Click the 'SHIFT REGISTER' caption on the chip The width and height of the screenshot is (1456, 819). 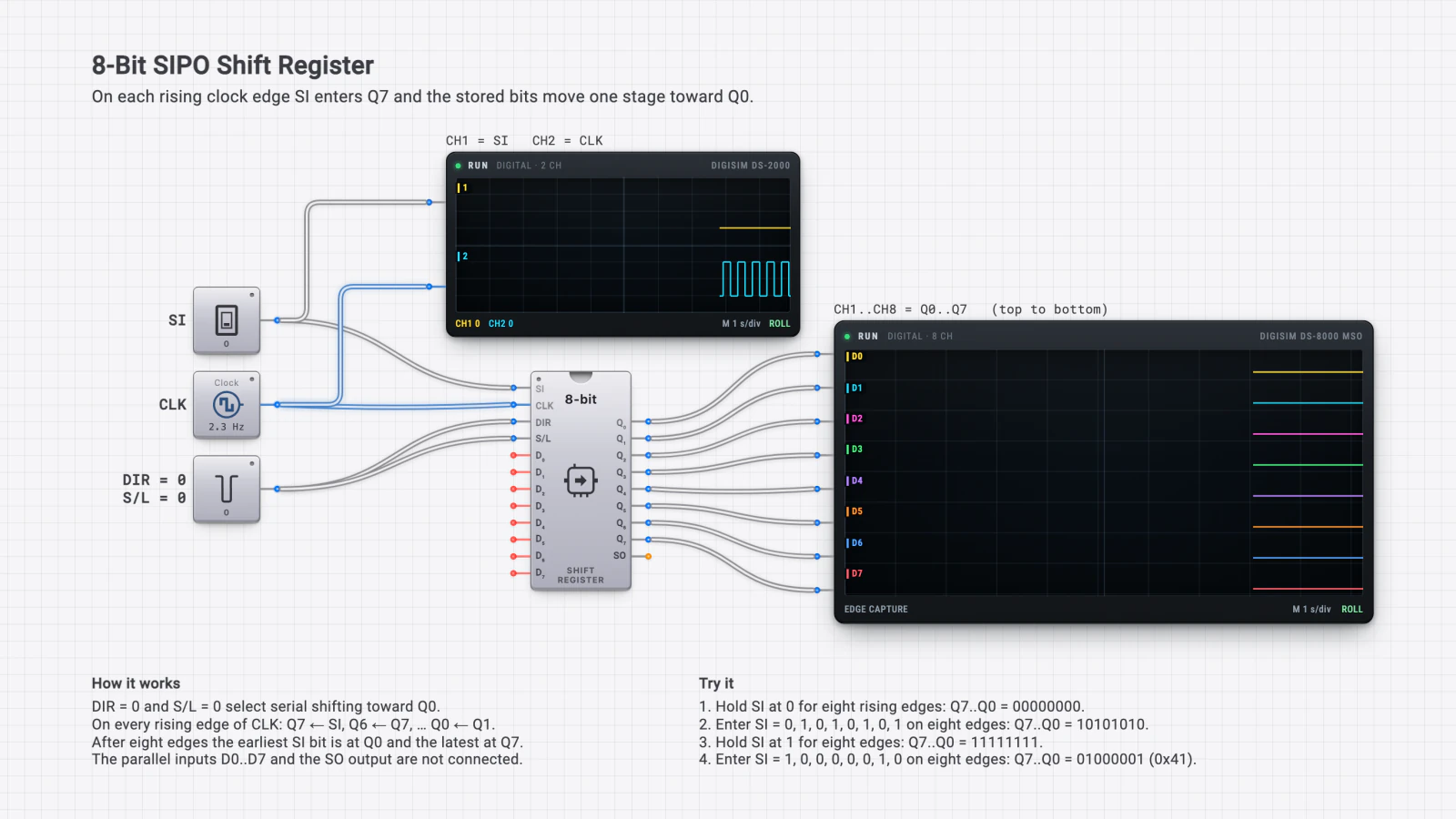point(581,576)
